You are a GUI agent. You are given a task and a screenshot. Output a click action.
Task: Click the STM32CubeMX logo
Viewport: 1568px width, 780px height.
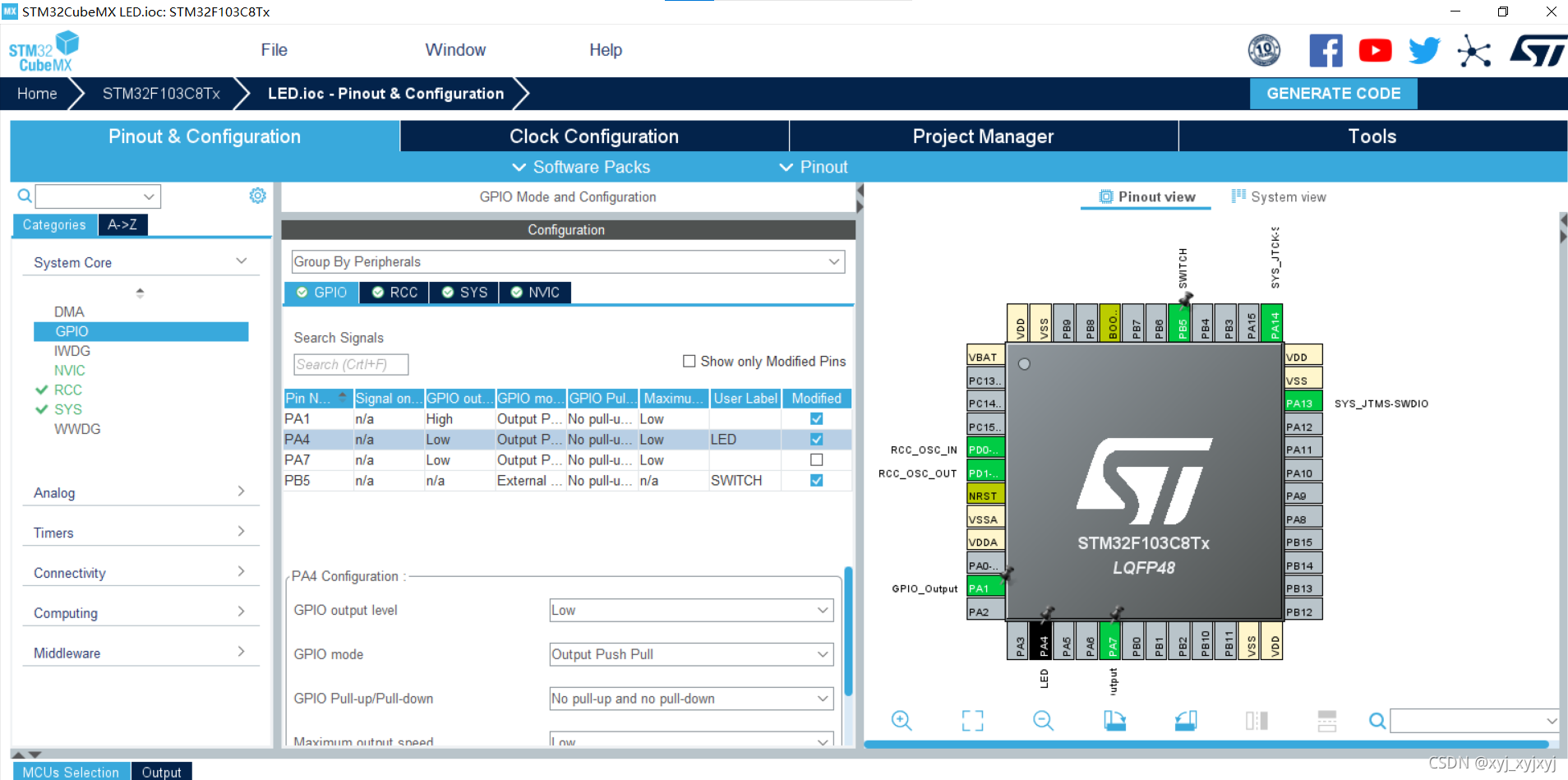pos(44,51)
